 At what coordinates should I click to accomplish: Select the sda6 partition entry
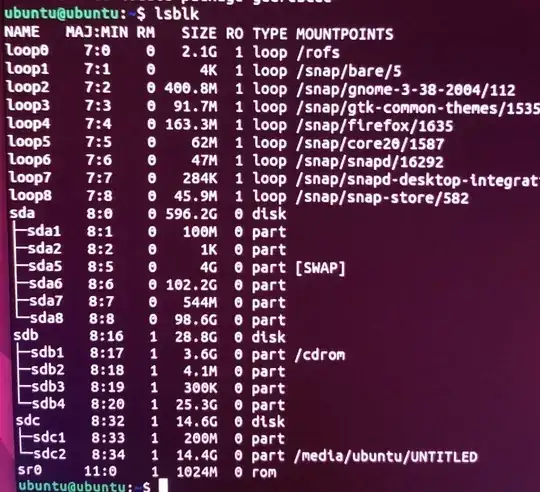point(46,284)
